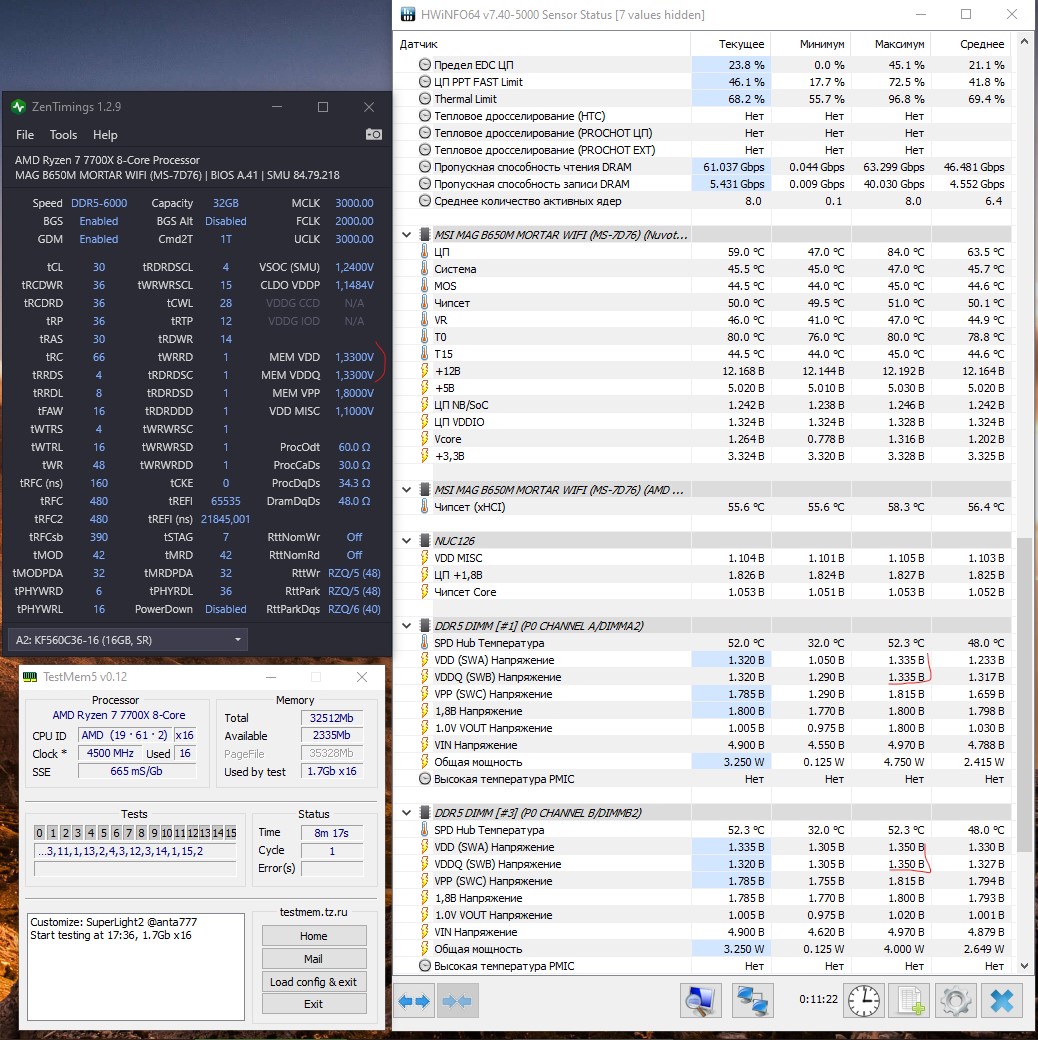
Task: Click test number 15 box in TestMem5
Action: click(x=231, y=833)
